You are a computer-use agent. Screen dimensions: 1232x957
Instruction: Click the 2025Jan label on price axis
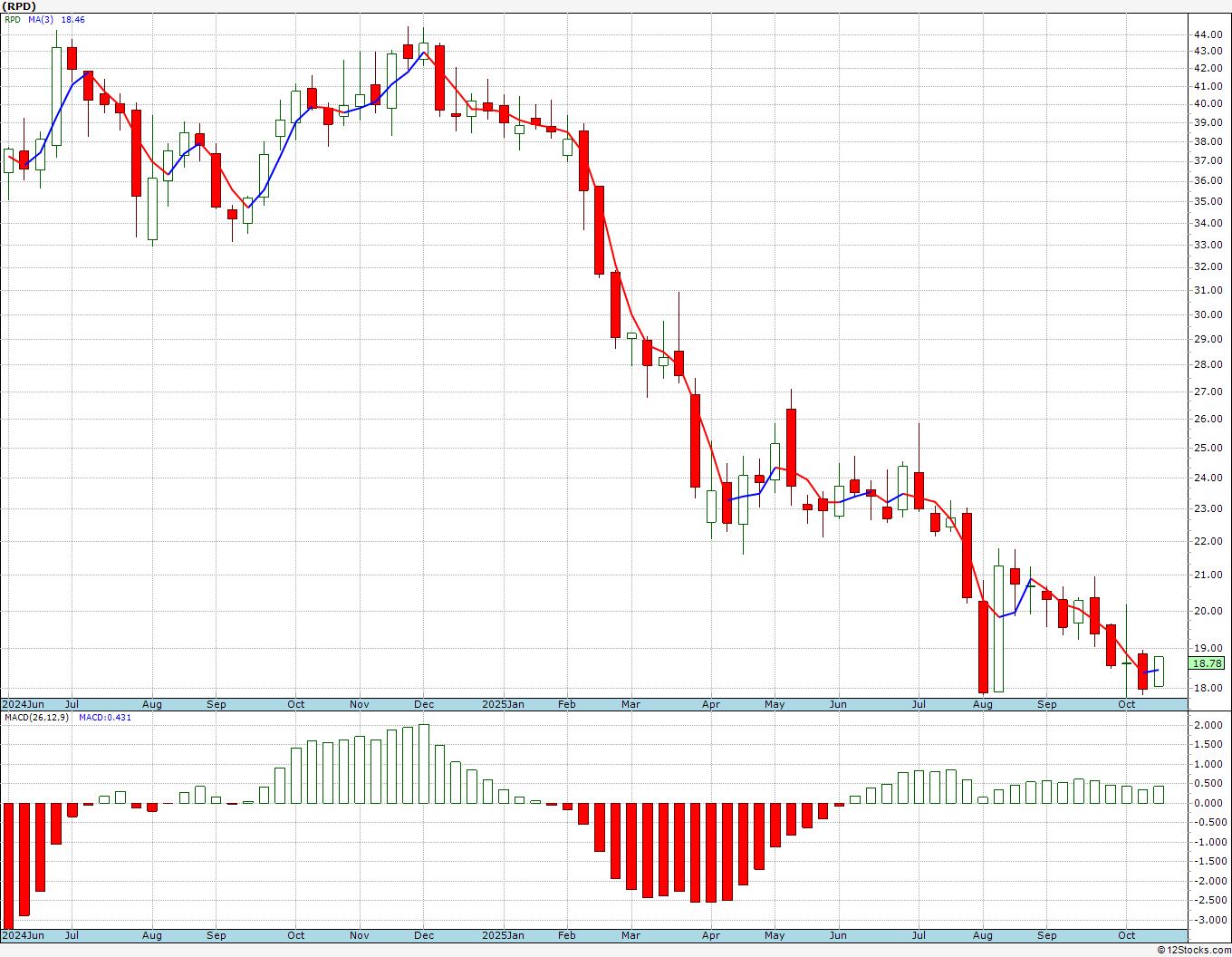pos(503,704)
